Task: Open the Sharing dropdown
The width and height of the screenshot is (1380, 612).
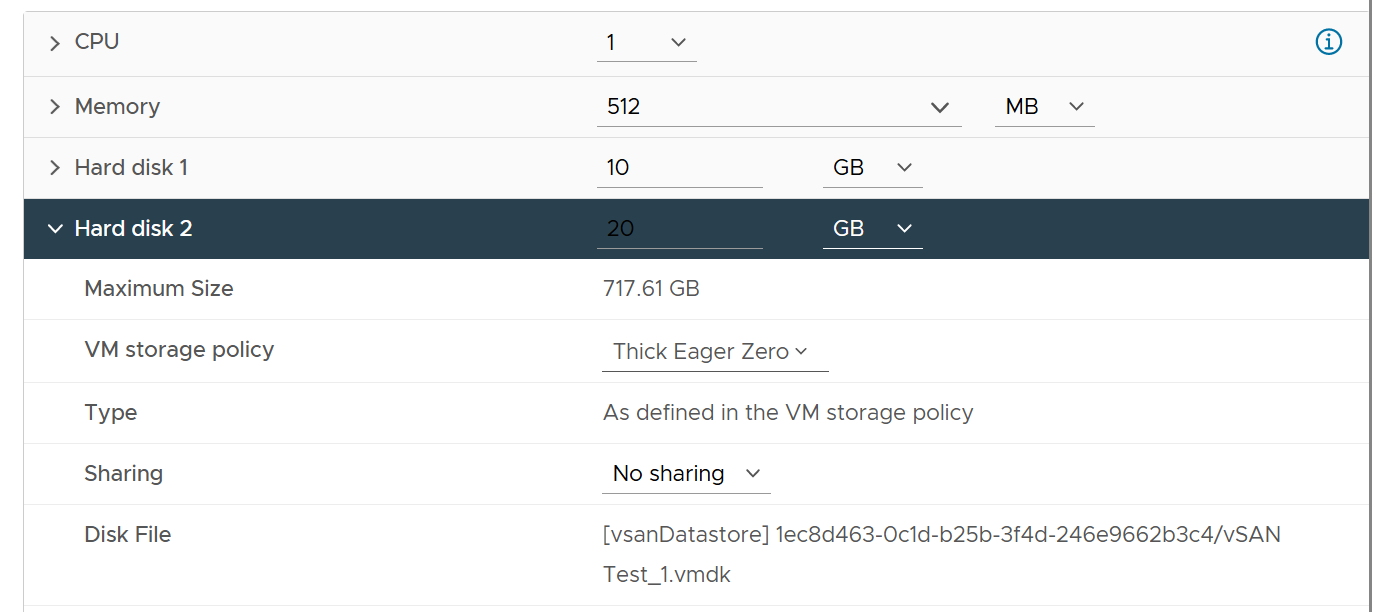Action: (686, 474)
